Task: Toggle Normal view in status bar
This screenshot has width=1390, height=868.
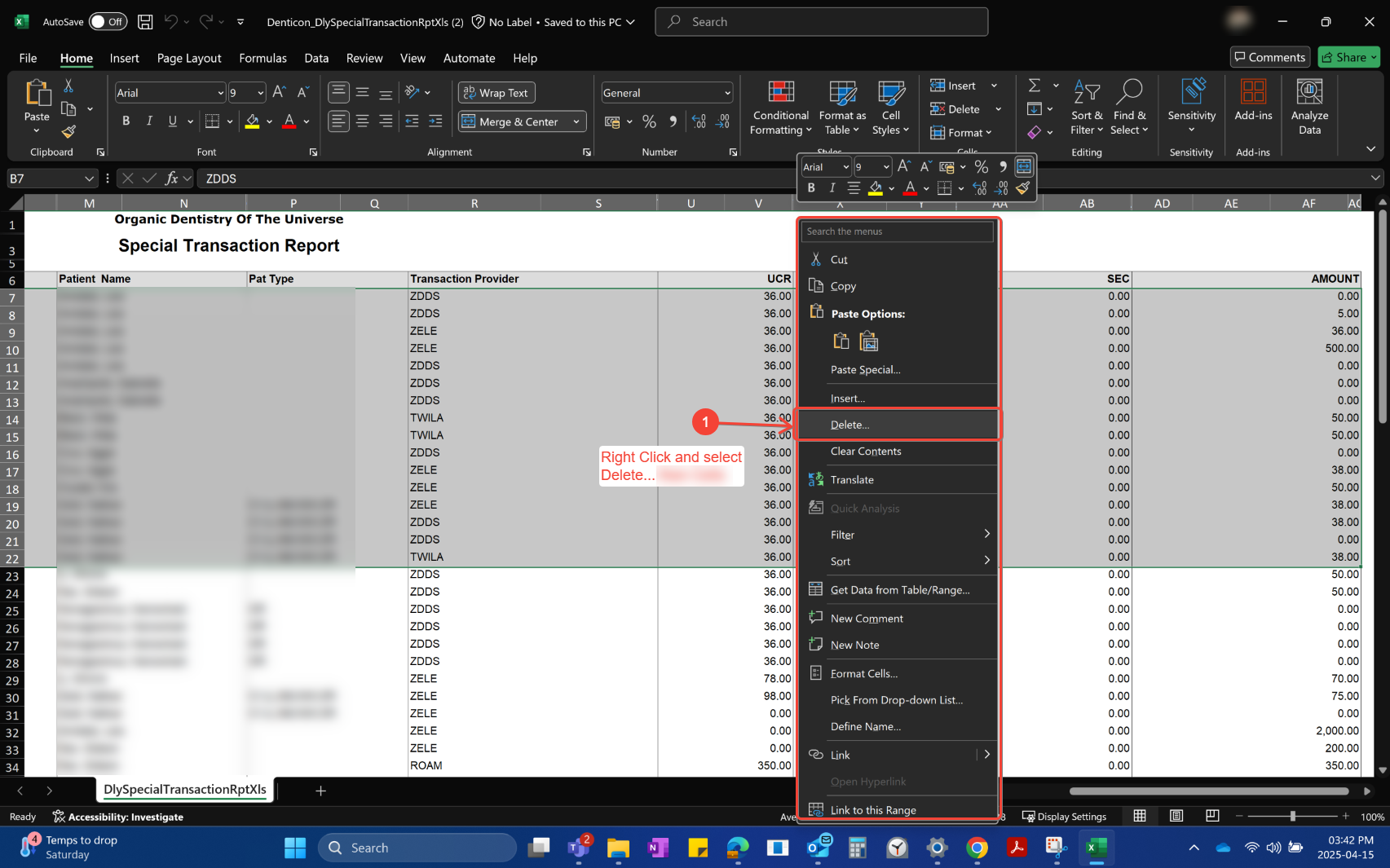Action: pos(1140,816)
